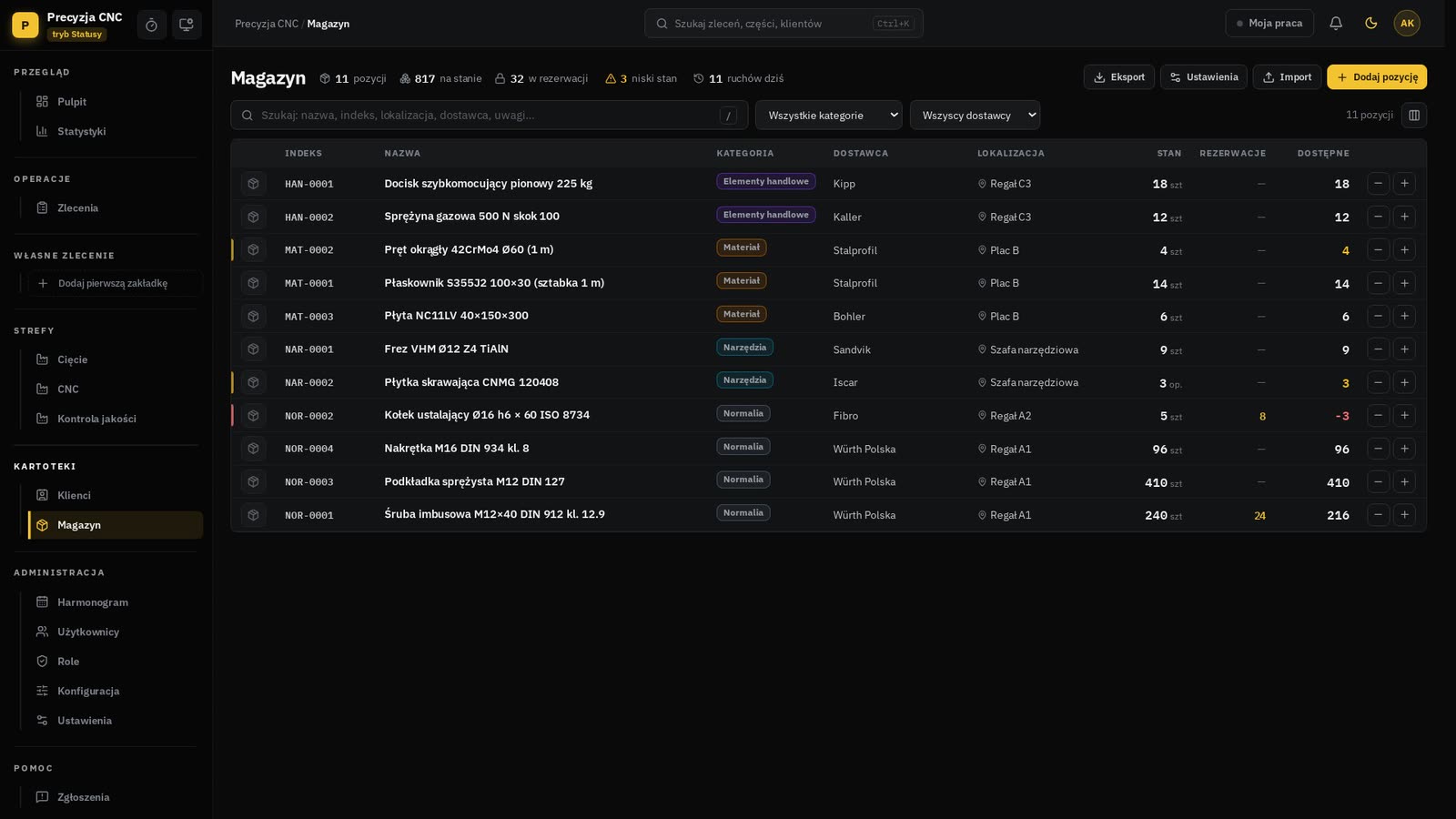This screenshot has width=1456, height=819.
Task: Open the Kontrola jakości zone
Action: [116, 419]
